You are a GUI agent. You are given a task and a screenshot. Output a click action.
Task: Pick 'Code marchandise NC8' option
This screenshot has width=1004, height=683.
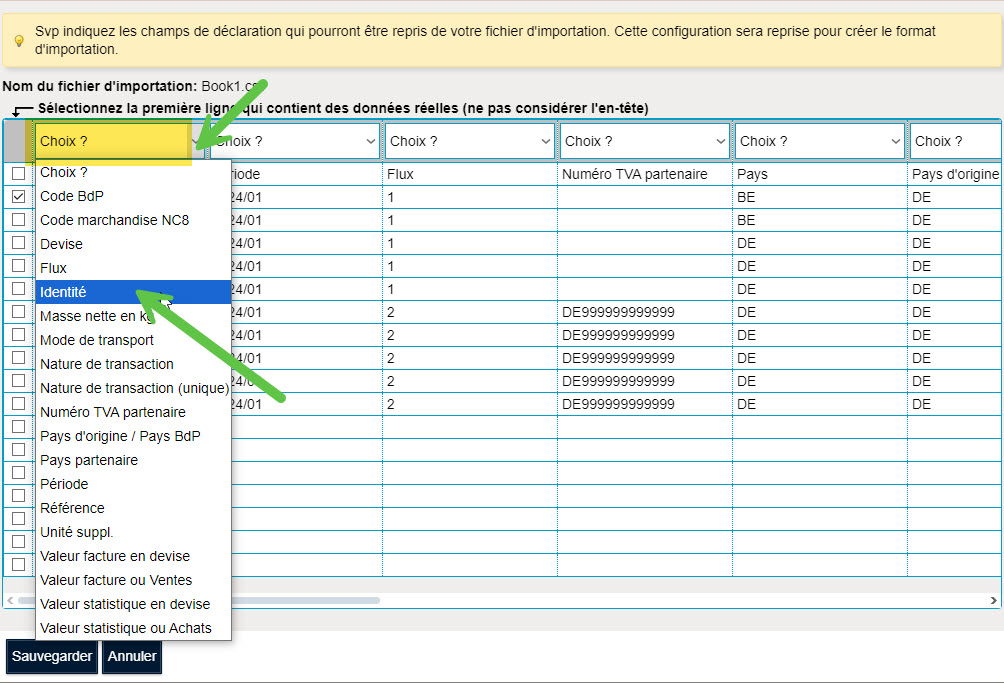click(x=133, y=220)
